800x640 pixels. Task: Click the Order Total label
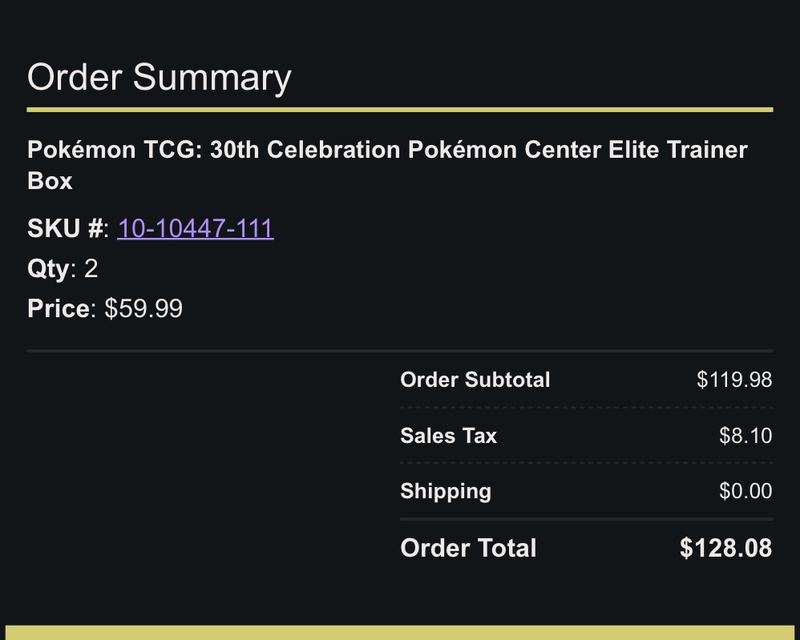click(x=468, y=548)
